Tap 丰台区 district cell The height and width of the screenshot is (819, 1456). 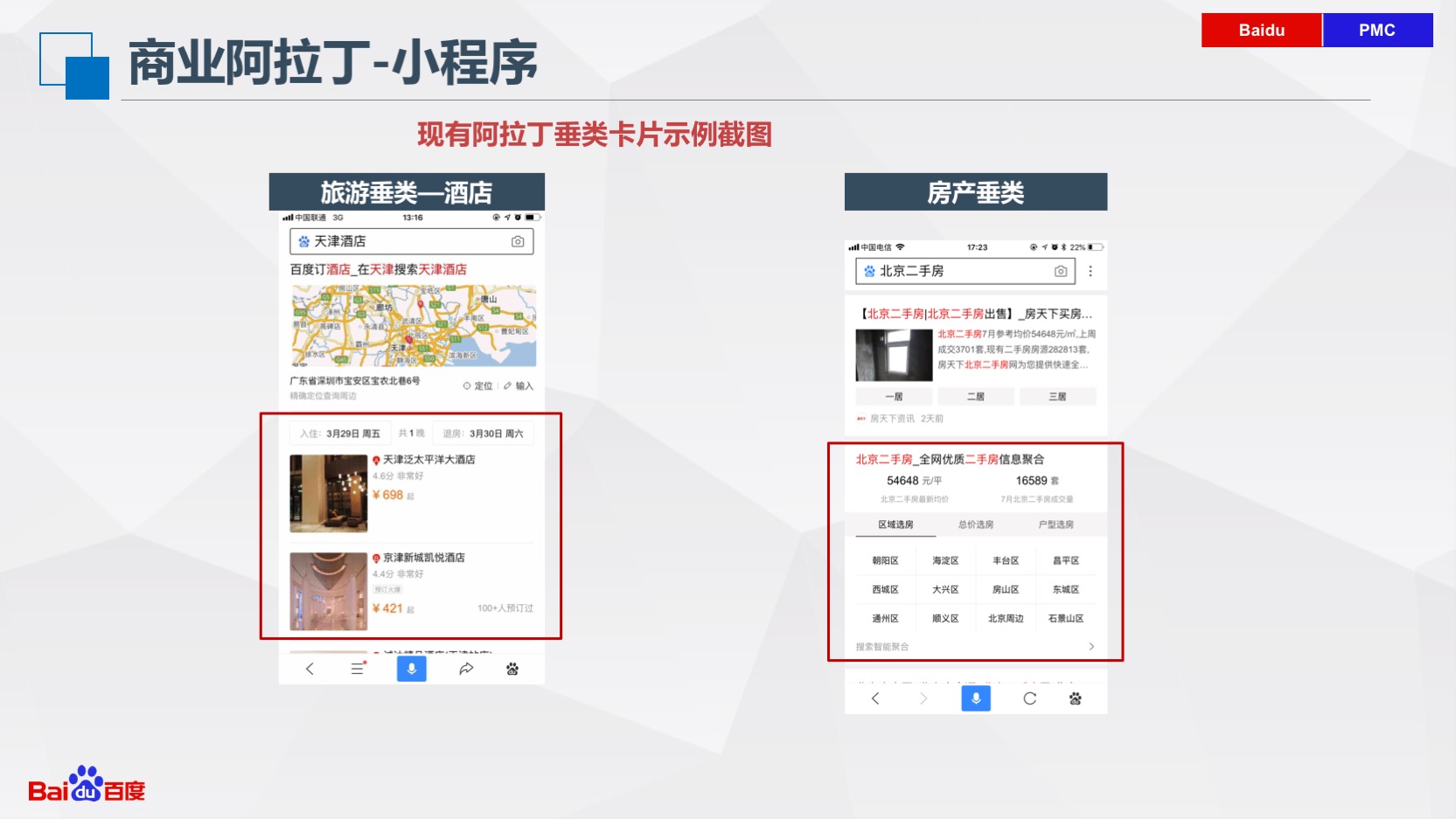tap(1006, 560)
